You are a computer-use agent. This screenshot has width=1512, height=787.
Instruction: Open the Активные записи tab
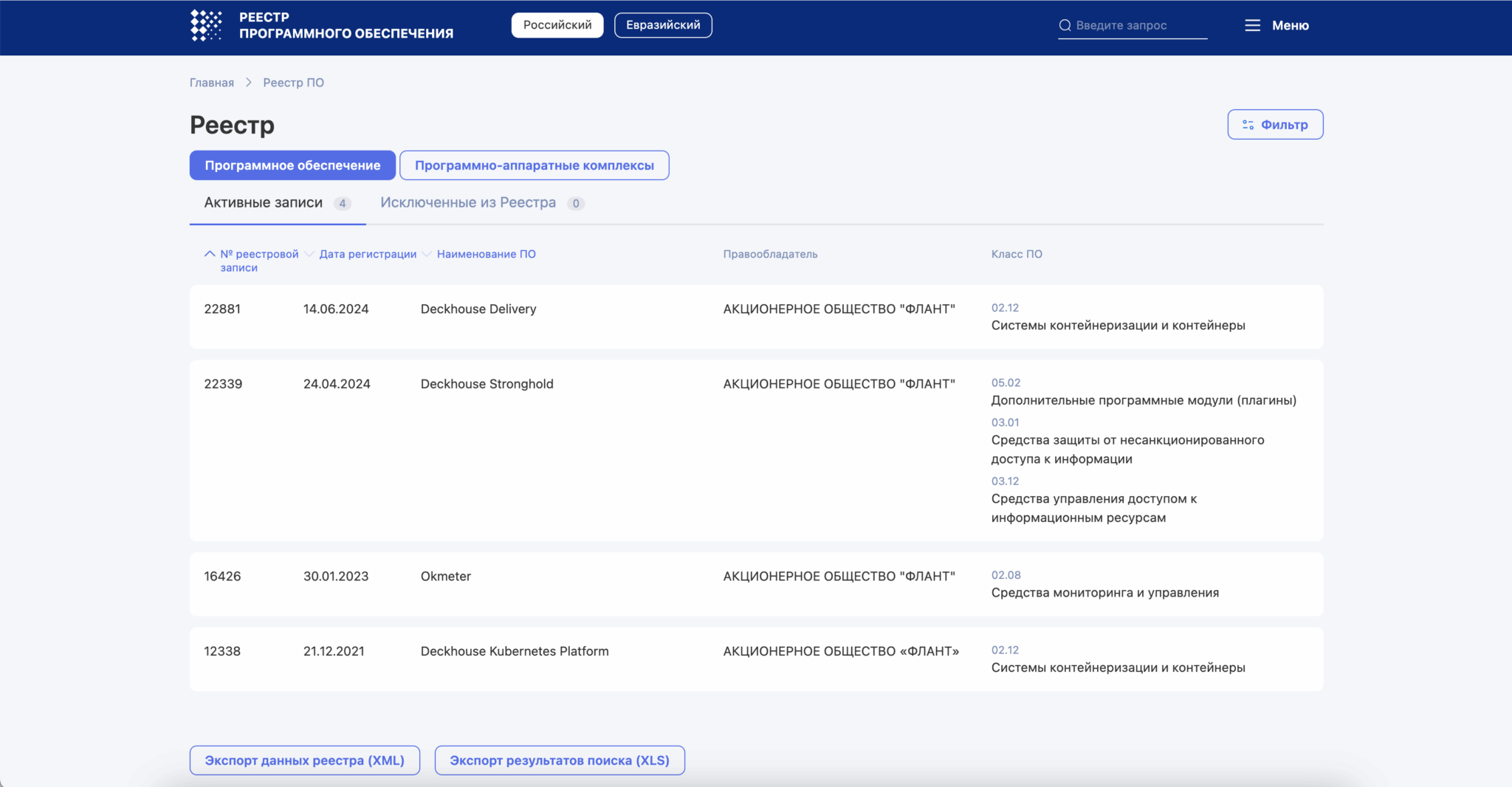[x=264, y=202]
